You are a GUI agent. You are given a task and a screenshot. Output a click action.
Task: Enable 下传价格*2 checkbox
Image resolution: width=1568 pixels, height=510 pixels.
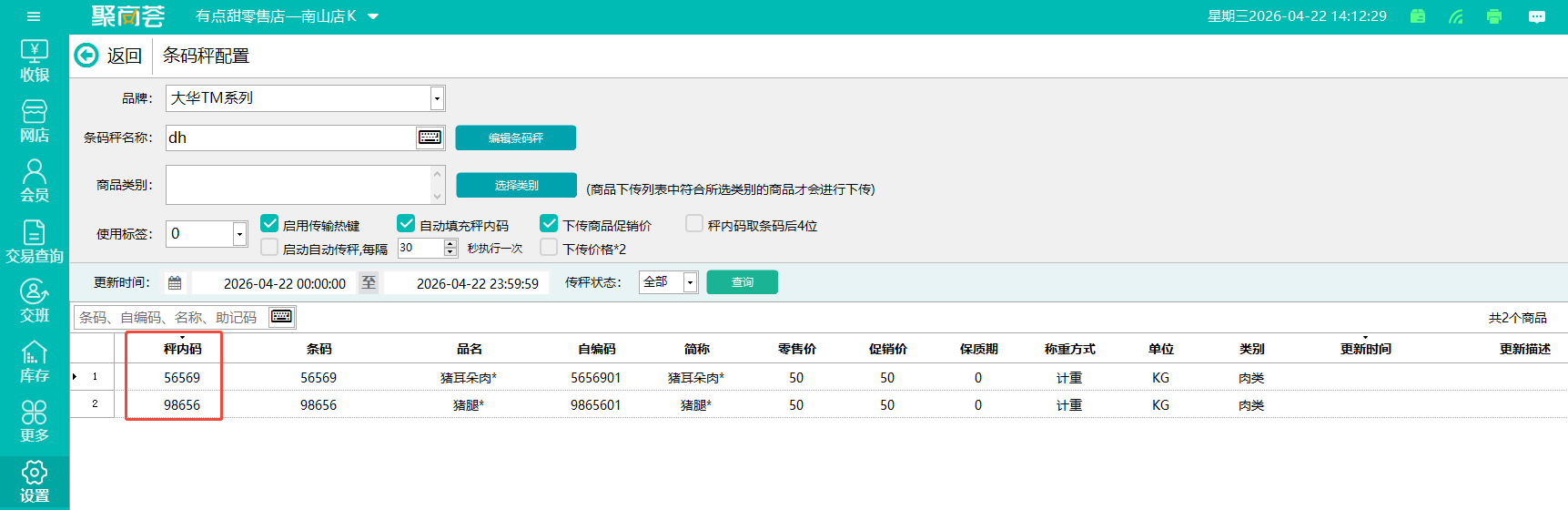click(549, 248)
